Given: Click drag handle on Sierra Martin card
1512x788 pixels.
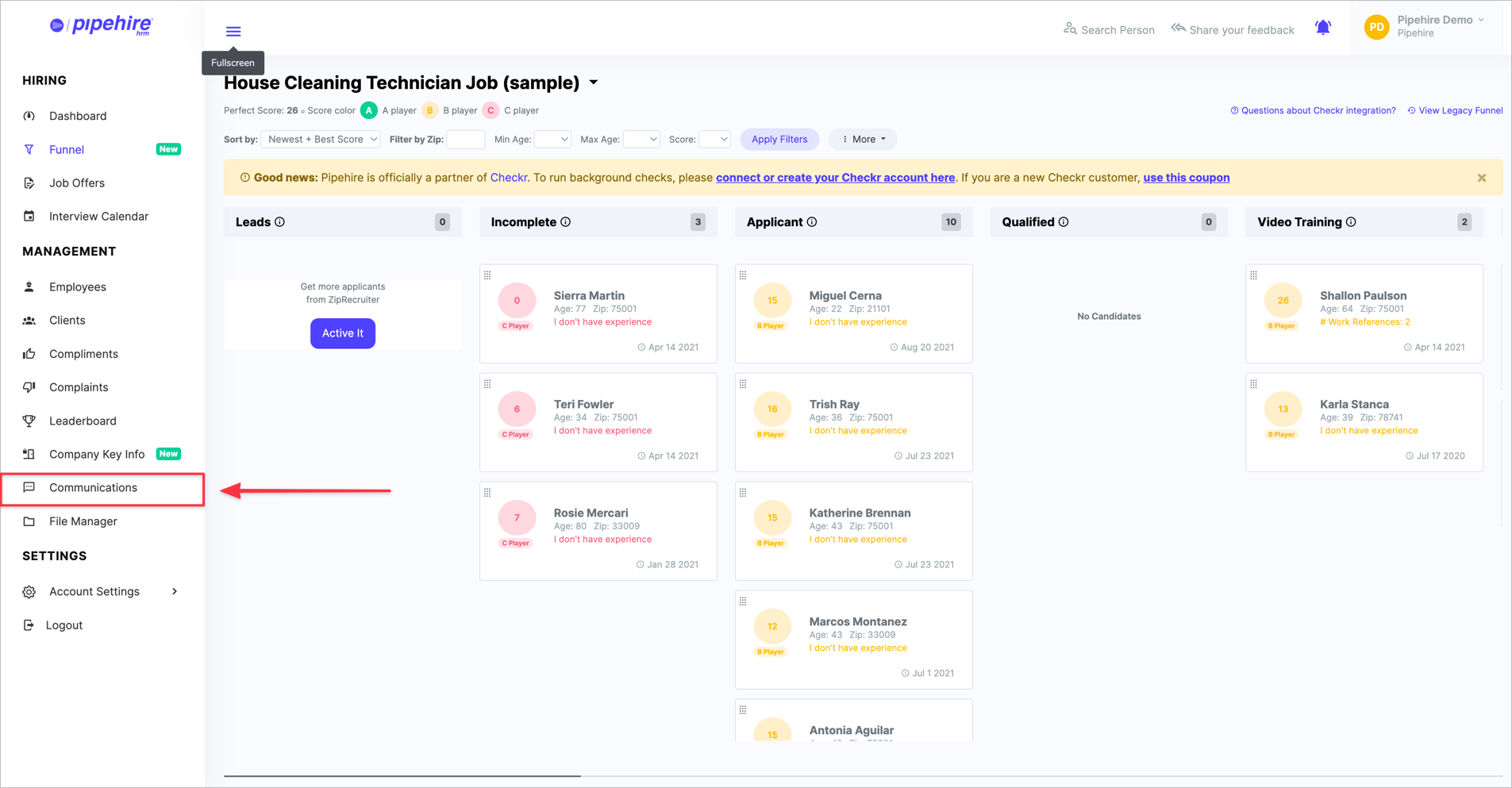Looking at the screenshot, I should coord(487,275).
